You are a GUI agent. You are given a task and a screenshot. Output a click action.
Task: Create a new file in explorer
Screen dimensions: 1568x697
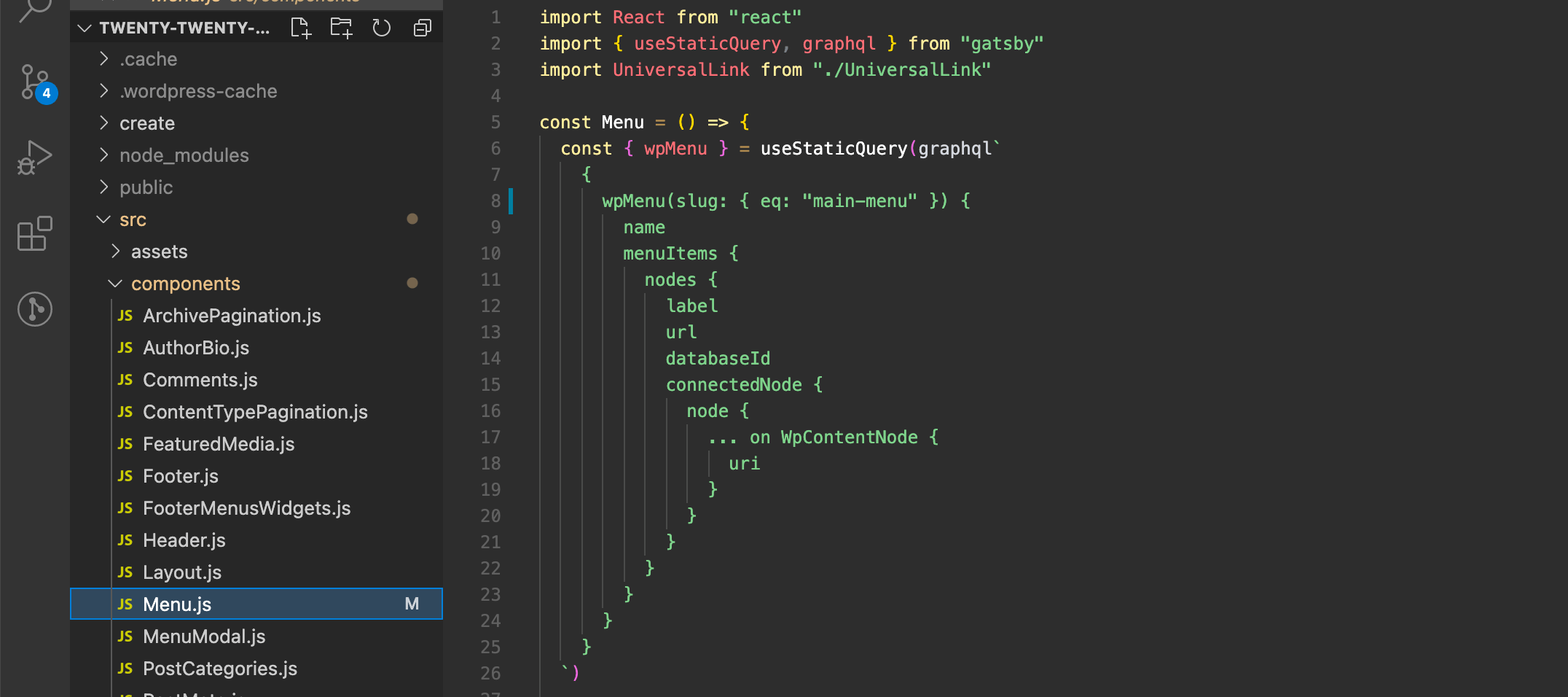301,28
